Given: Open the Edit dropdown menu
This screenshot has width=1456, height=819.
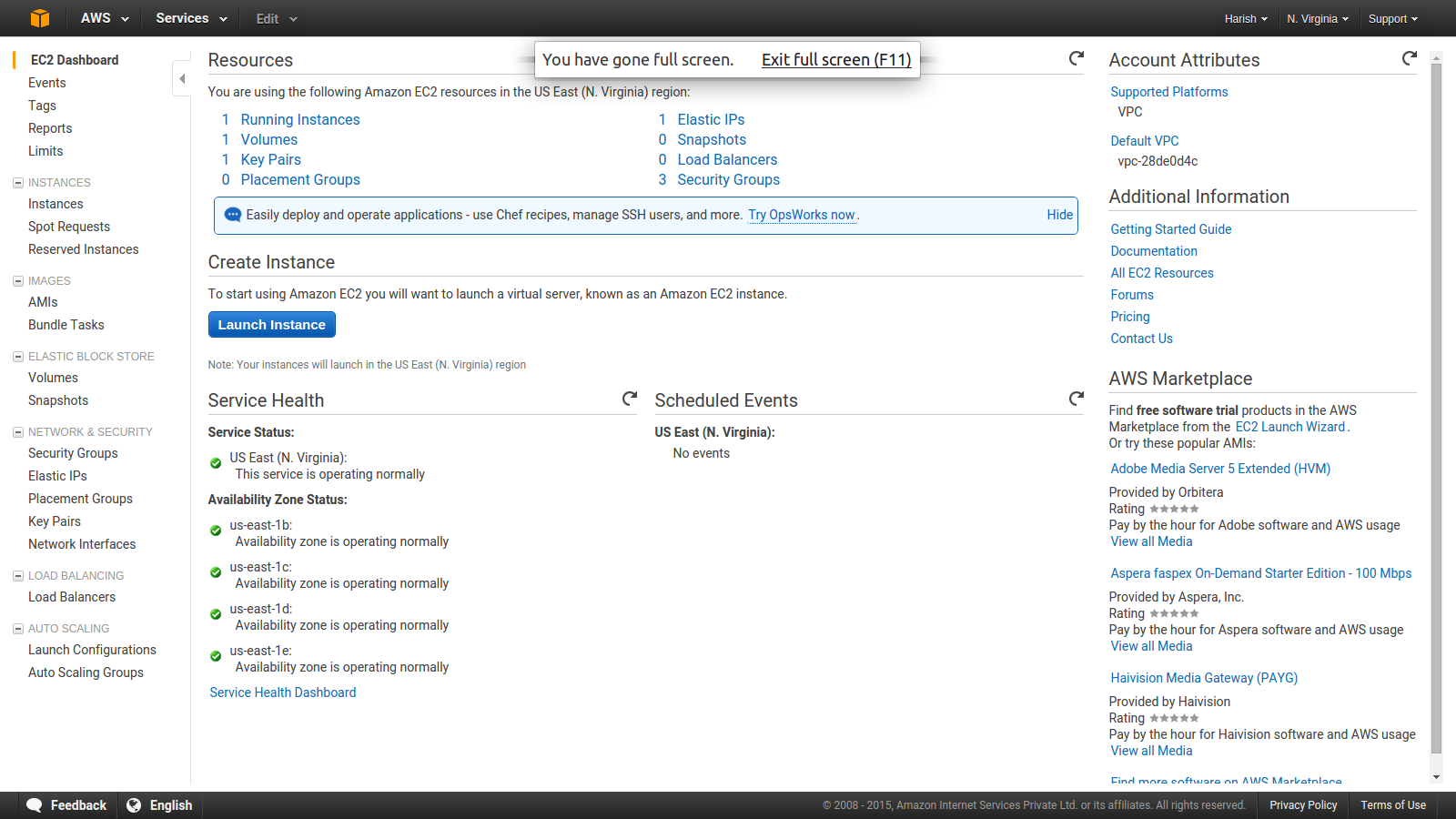Looking at the screenshot, I should (x=277, y=18).
